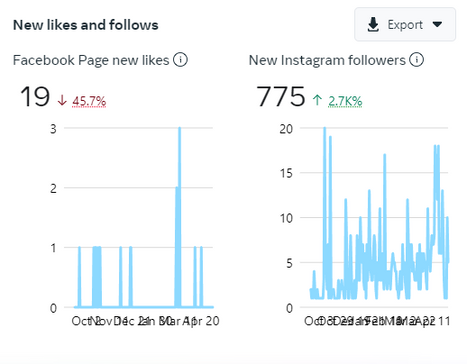Click the green up arrow beside 2.7K%
This screenshot has height=364, width=467.
coord(317,100)
